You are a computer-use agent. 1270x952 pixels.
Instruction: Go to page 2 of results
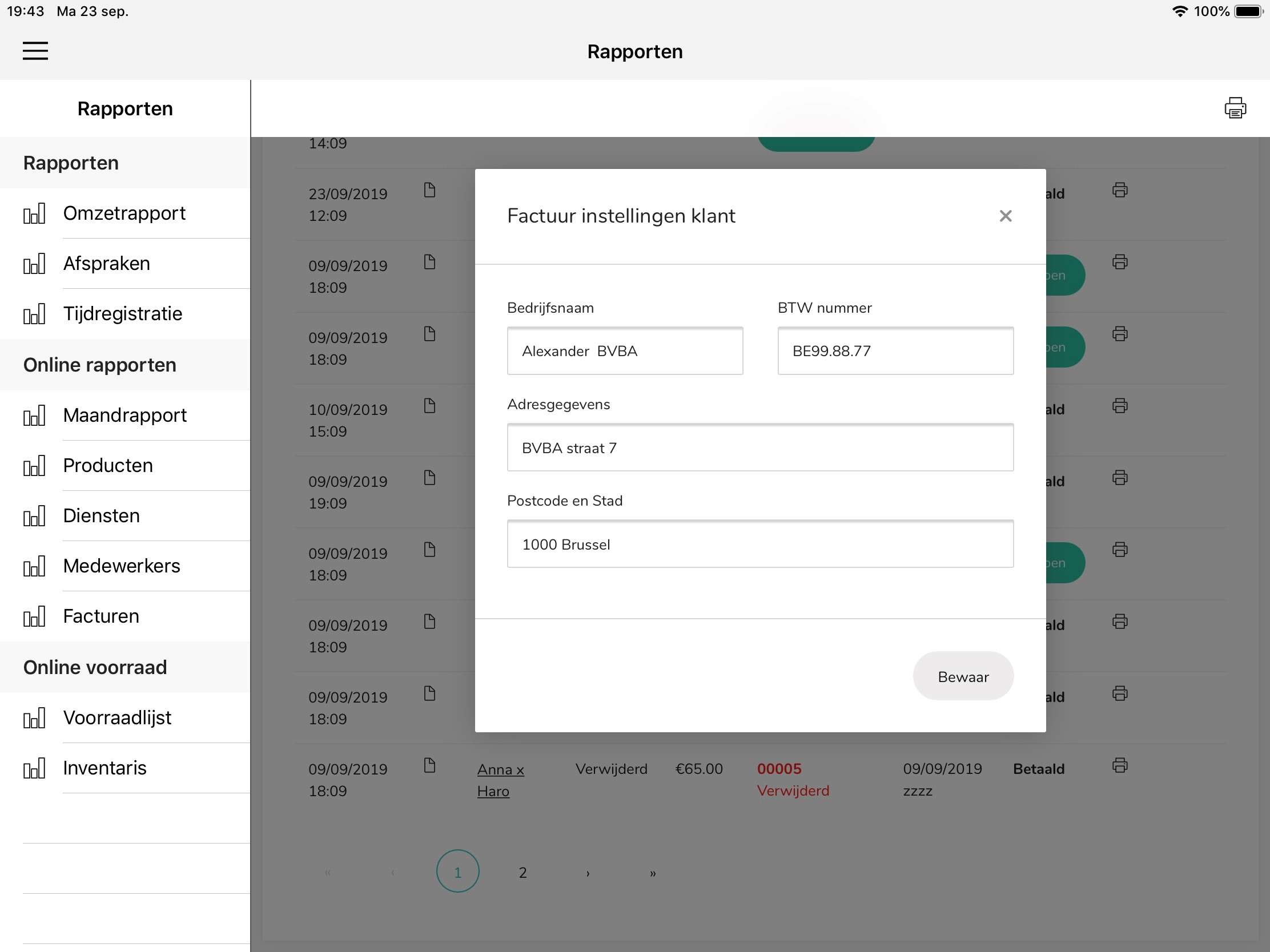[x=523, y=872]
